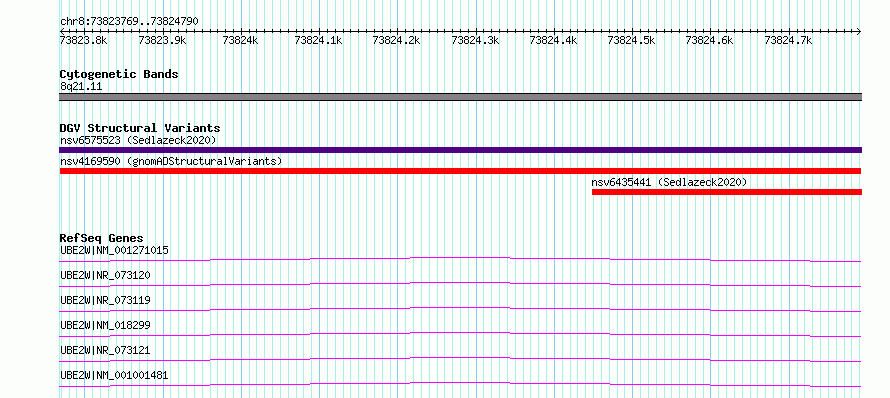The width and height of the screenshot is (890, 398).
Task: Select the magenta NR_073119 transcript line
Action: [x=460, y=309]
